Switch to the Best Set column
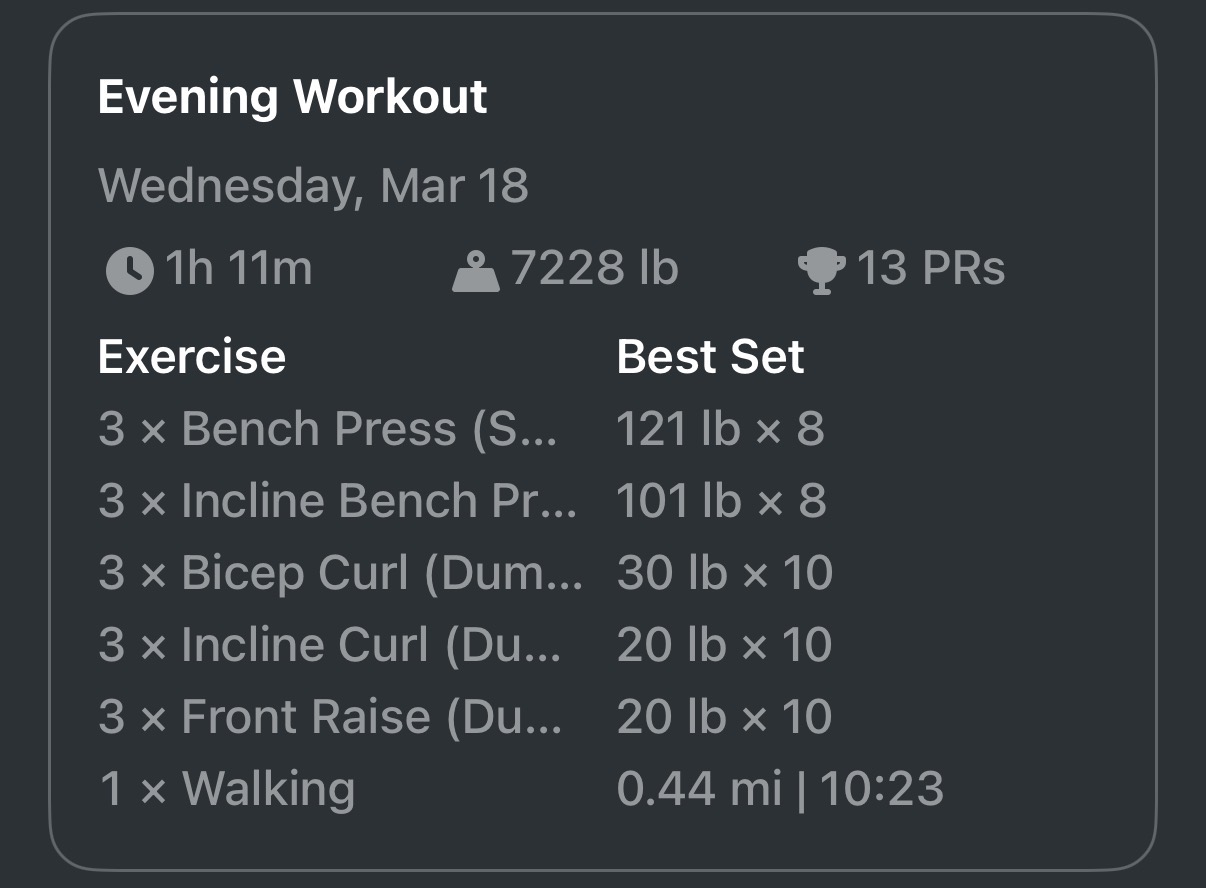Screen dimensions: 1206x888 (711, 356)
